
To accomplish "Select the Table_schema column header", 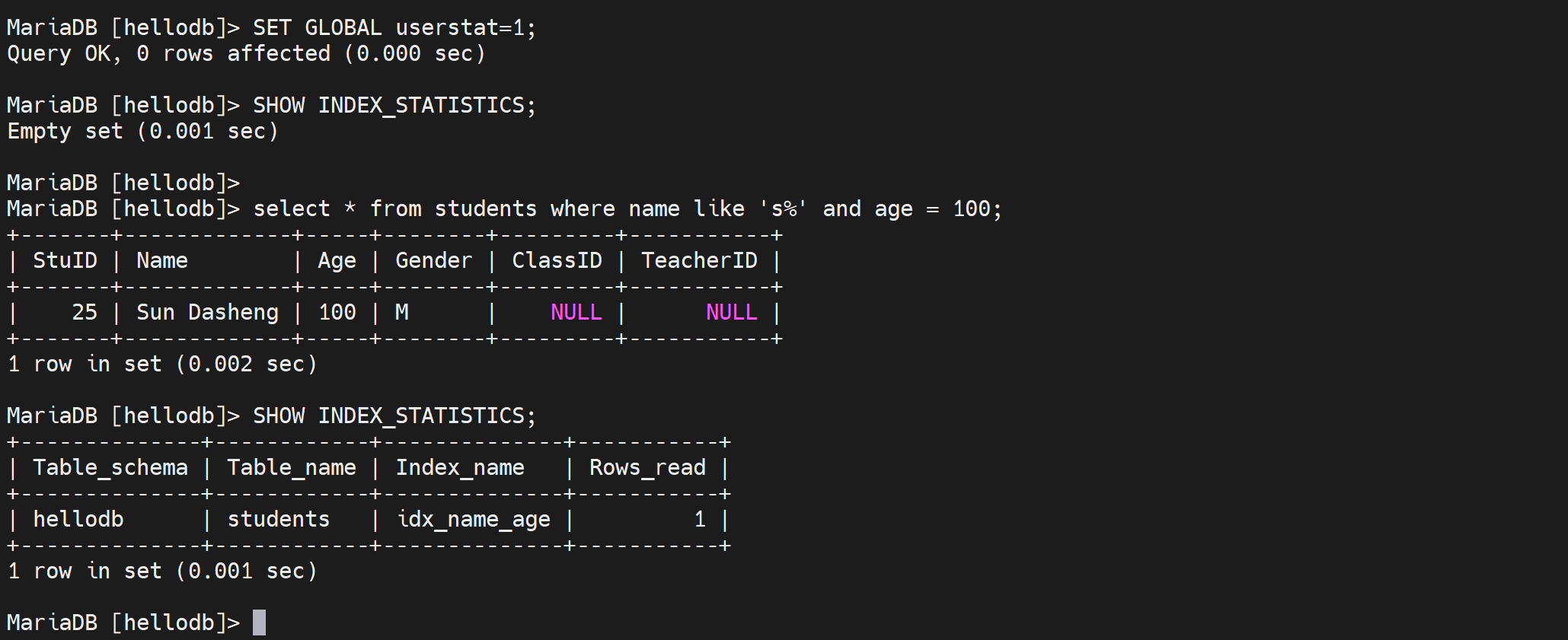I will (110, 468).
